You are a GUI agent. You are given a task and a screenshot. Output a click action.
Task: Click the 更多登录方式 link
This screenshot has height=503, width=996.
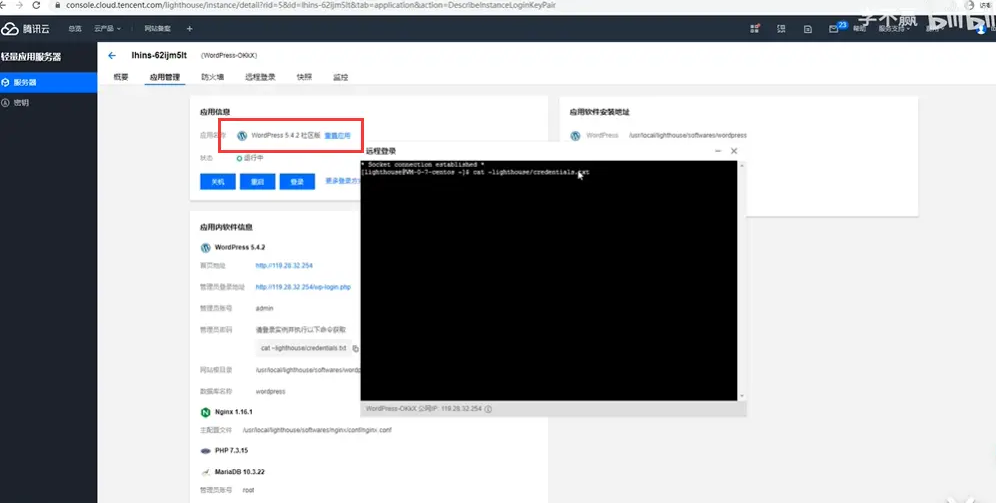coord(343,181)
